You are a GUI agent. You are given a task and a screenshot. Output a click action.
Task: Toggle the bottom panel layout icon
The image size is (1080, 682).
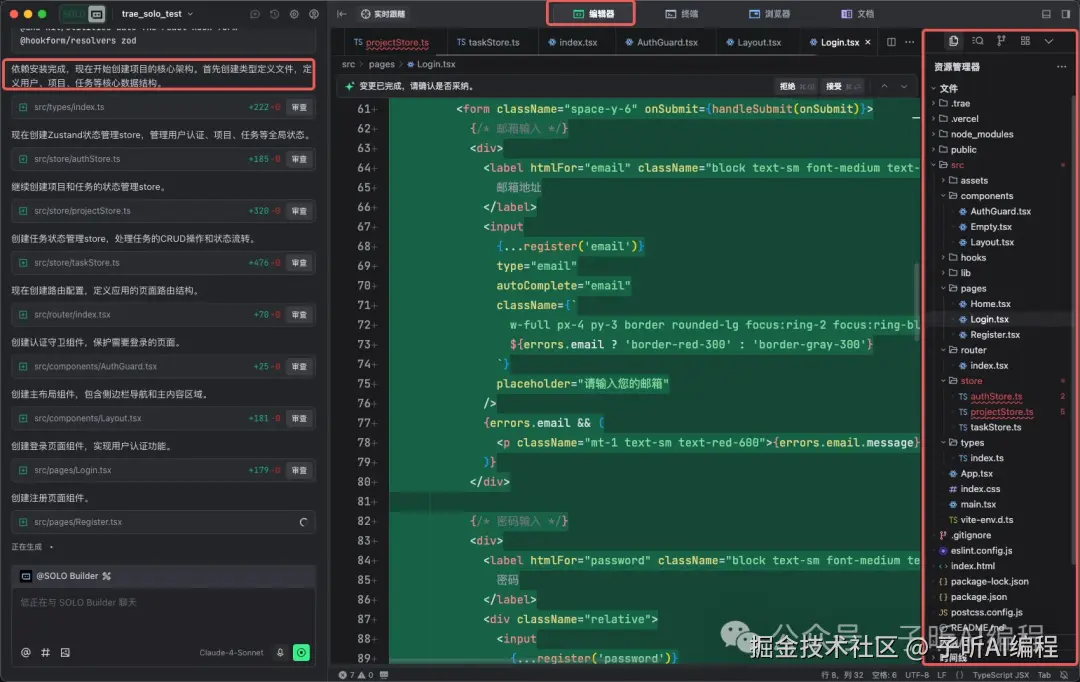click(1046, 14)
